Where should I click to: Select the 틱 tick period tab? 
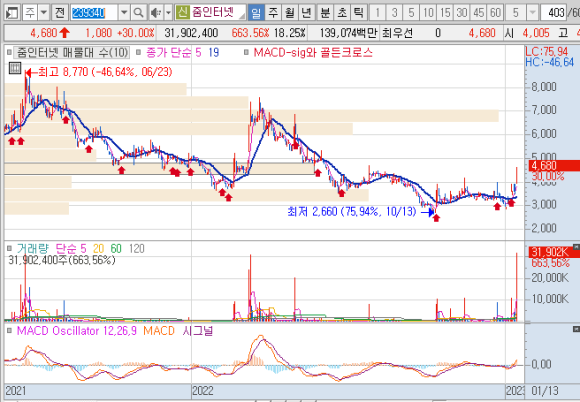tap(358, 13)
